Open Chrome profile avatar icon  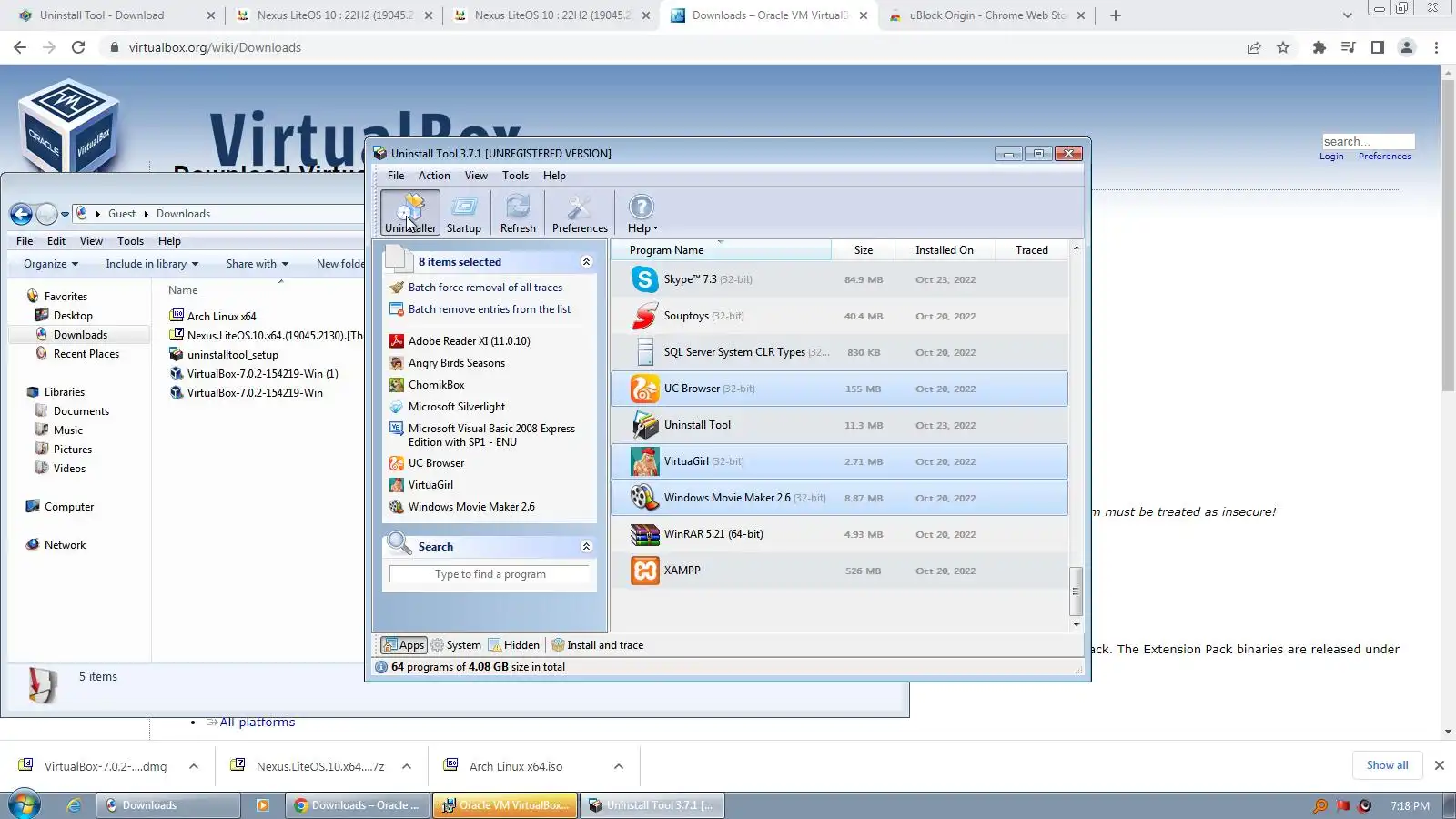pyautogui.click(x=1407, y=47)
